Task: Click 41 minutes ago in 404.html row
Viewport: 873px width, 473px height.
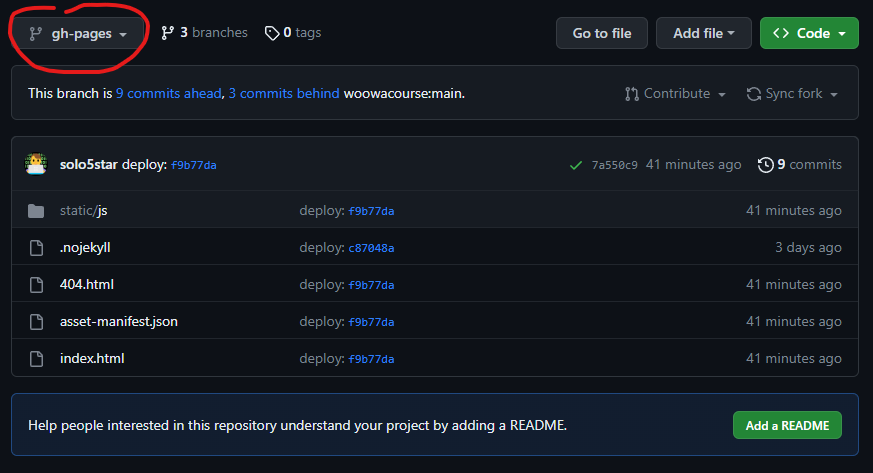Action: [794, 284]
